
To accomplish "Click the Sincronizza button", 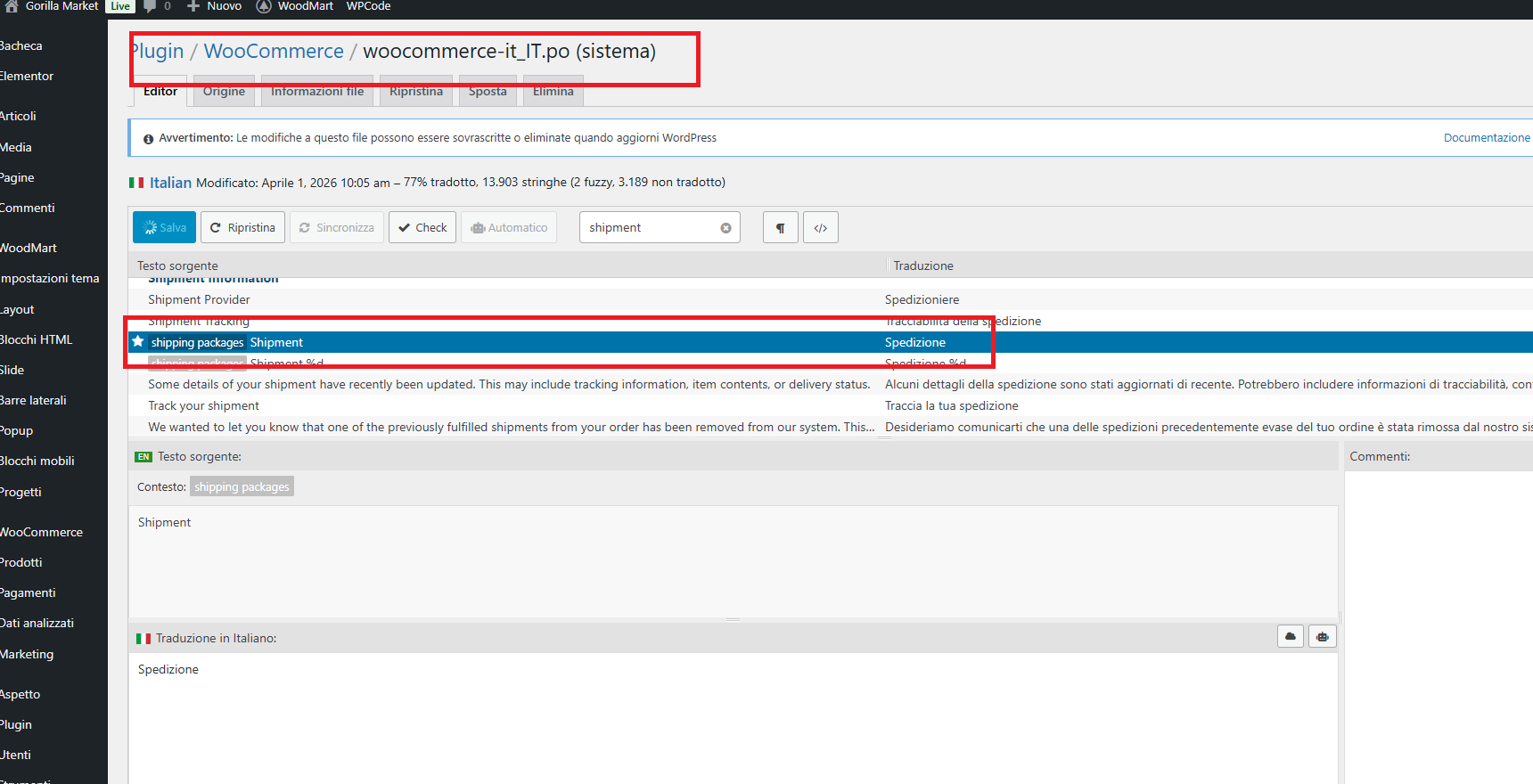I will coord(337,227).
